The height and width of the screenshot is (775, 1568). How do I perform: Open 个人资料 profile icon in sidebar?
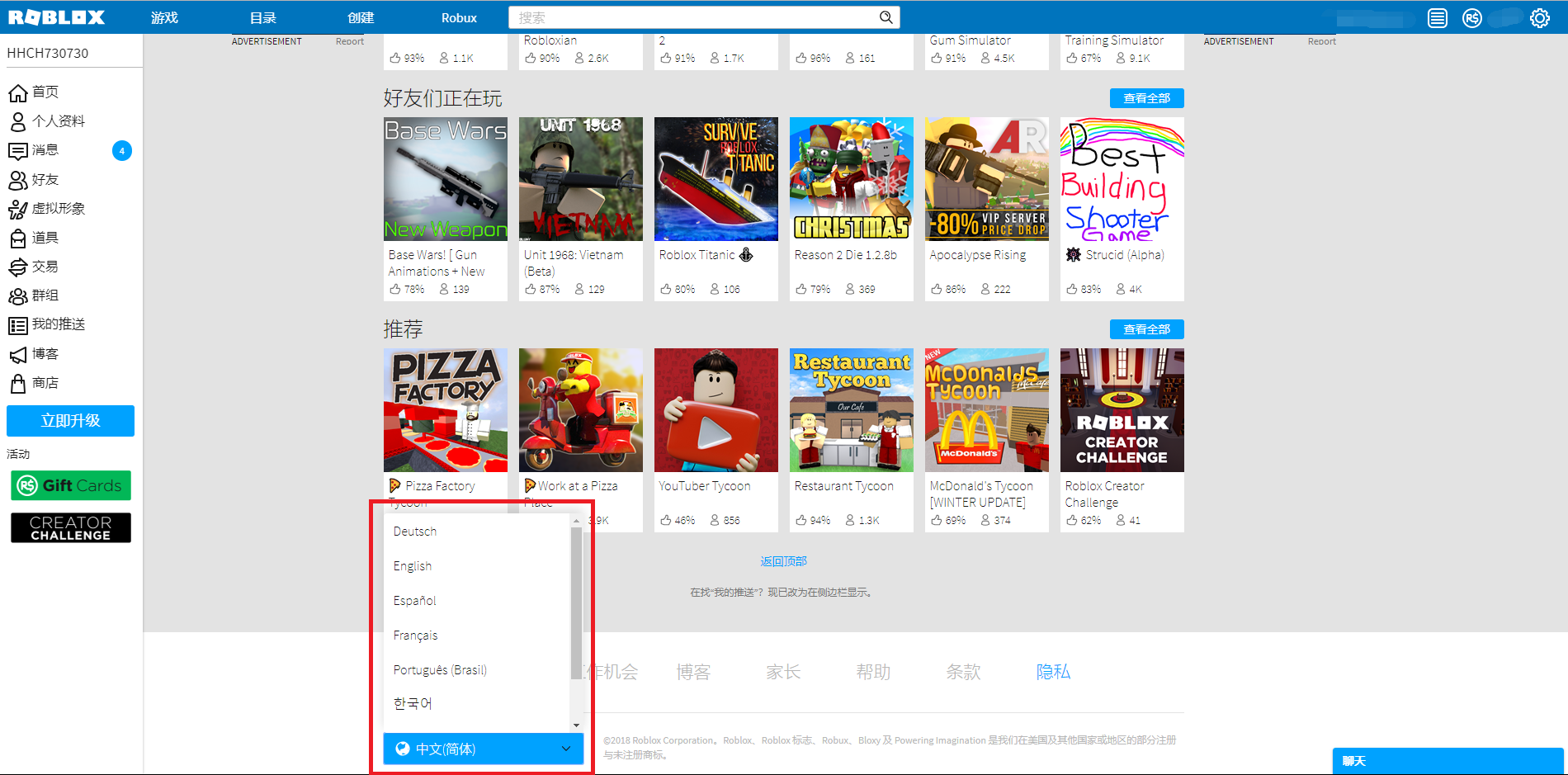(x=18, y=121)
